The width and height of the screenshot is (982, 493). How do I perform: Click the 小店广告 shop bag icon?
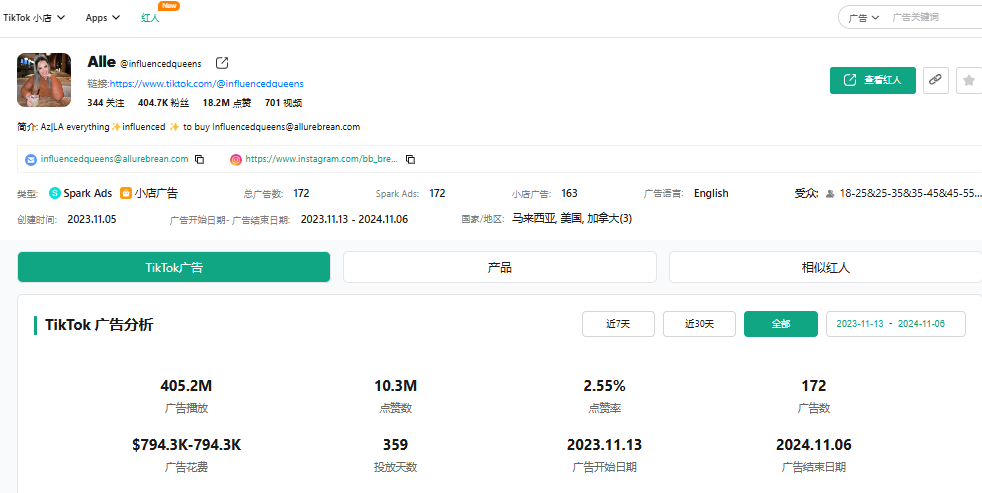tap(126, 193)
